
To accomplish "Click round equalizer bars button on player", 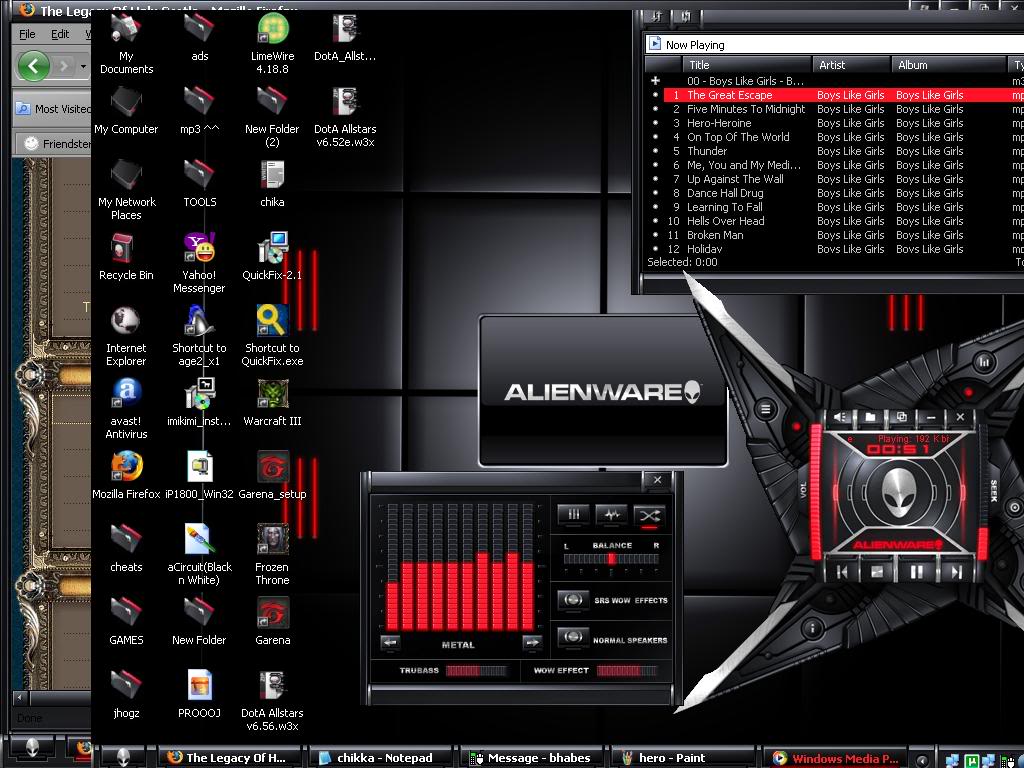I will click(x=984, y=361).
